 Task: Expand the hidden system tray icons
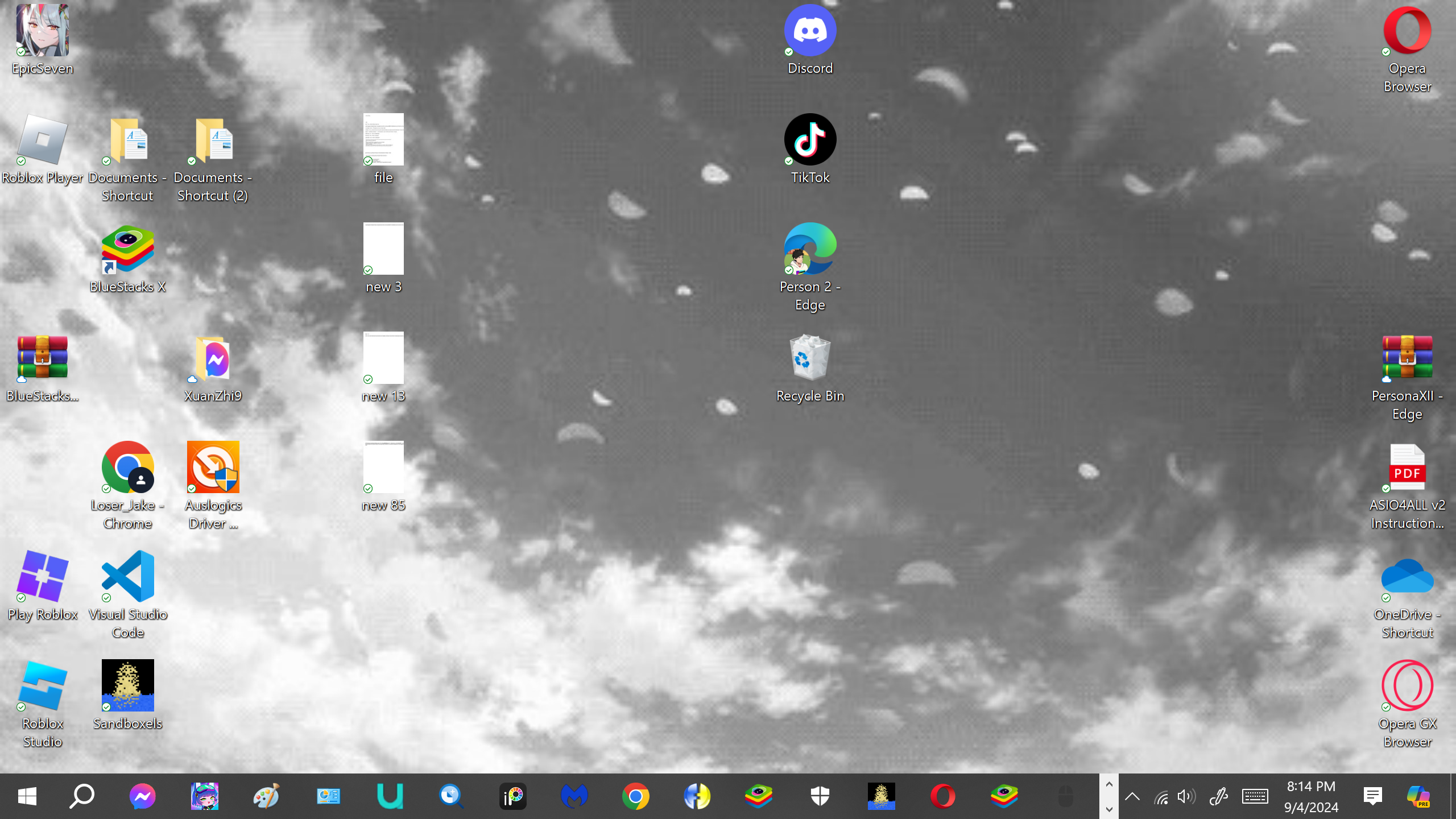[x=1132, y=796]
